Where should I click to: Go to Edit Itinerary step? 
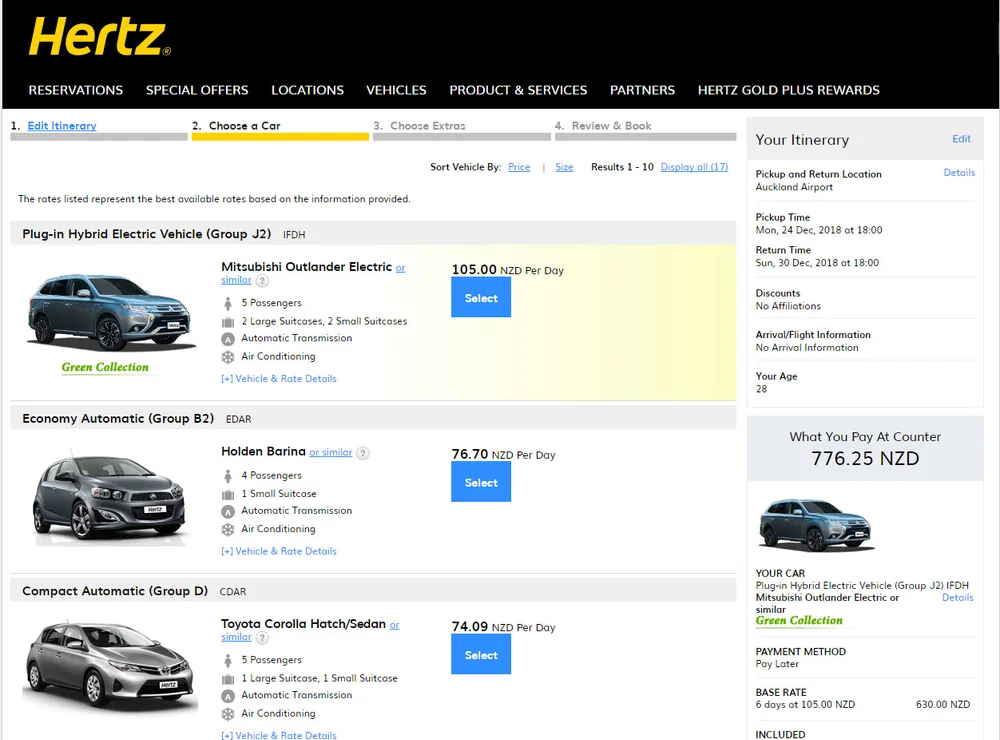62,126
